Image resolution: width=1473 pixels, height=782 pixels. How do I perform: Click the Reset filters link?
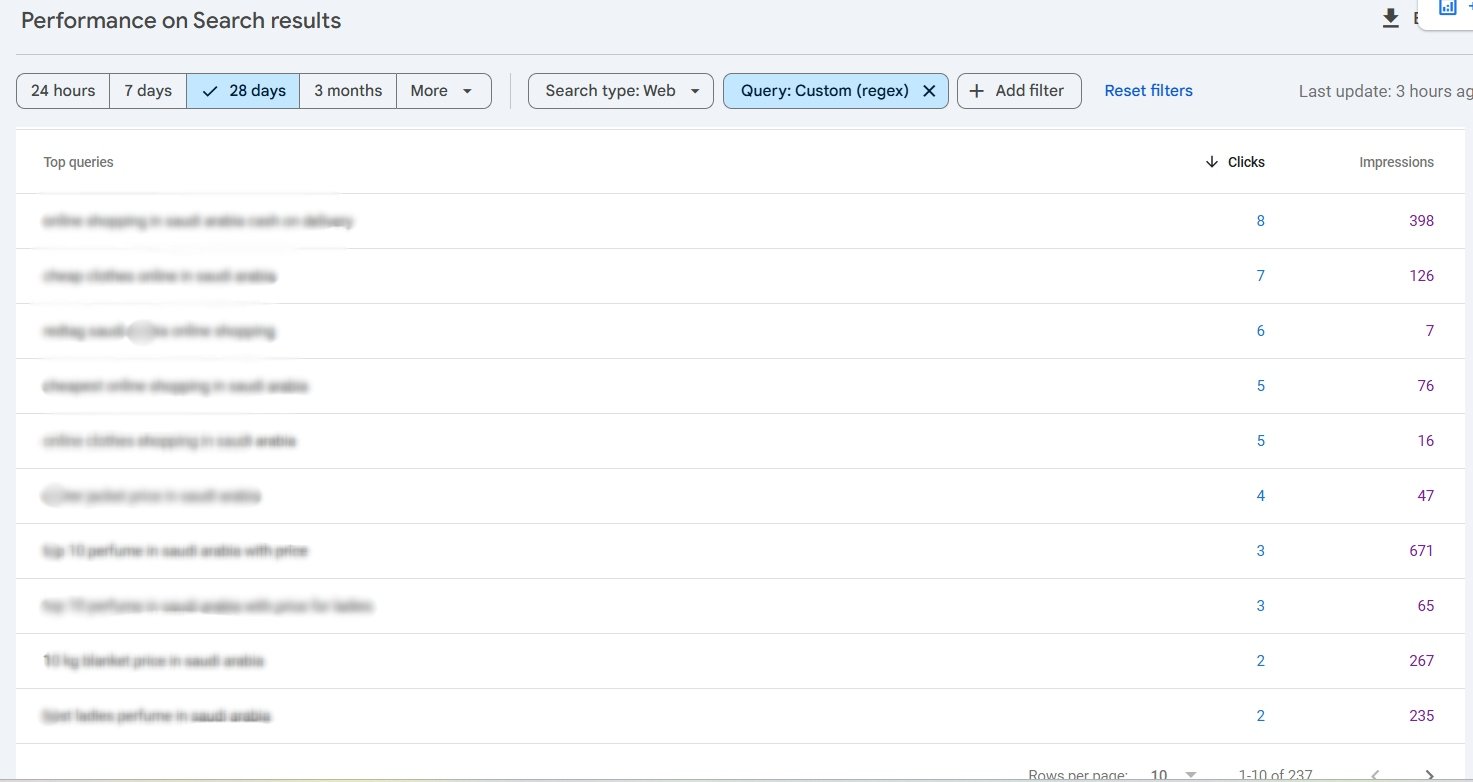pyautogui.click(x=1148, y=91)
